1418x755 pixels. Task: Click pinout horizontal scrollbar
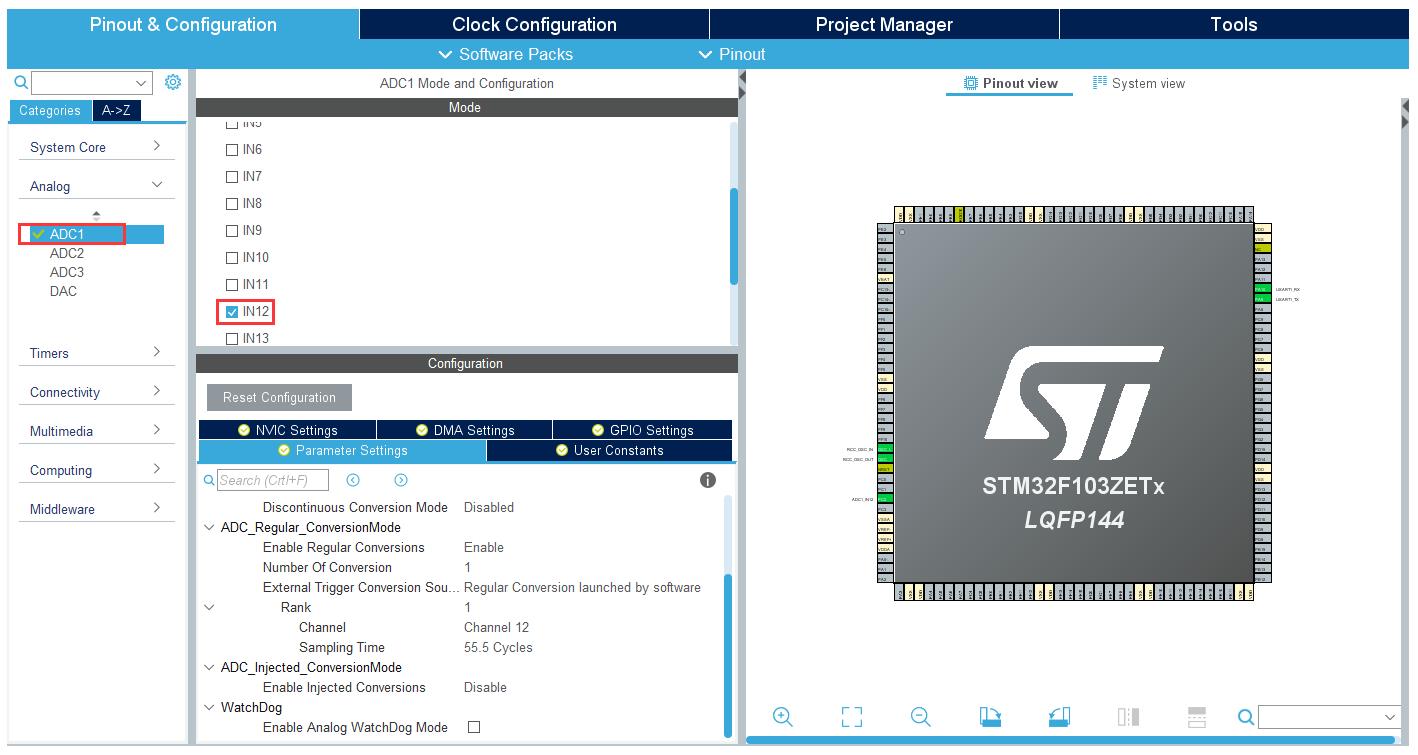click(x=1070, y=740)
